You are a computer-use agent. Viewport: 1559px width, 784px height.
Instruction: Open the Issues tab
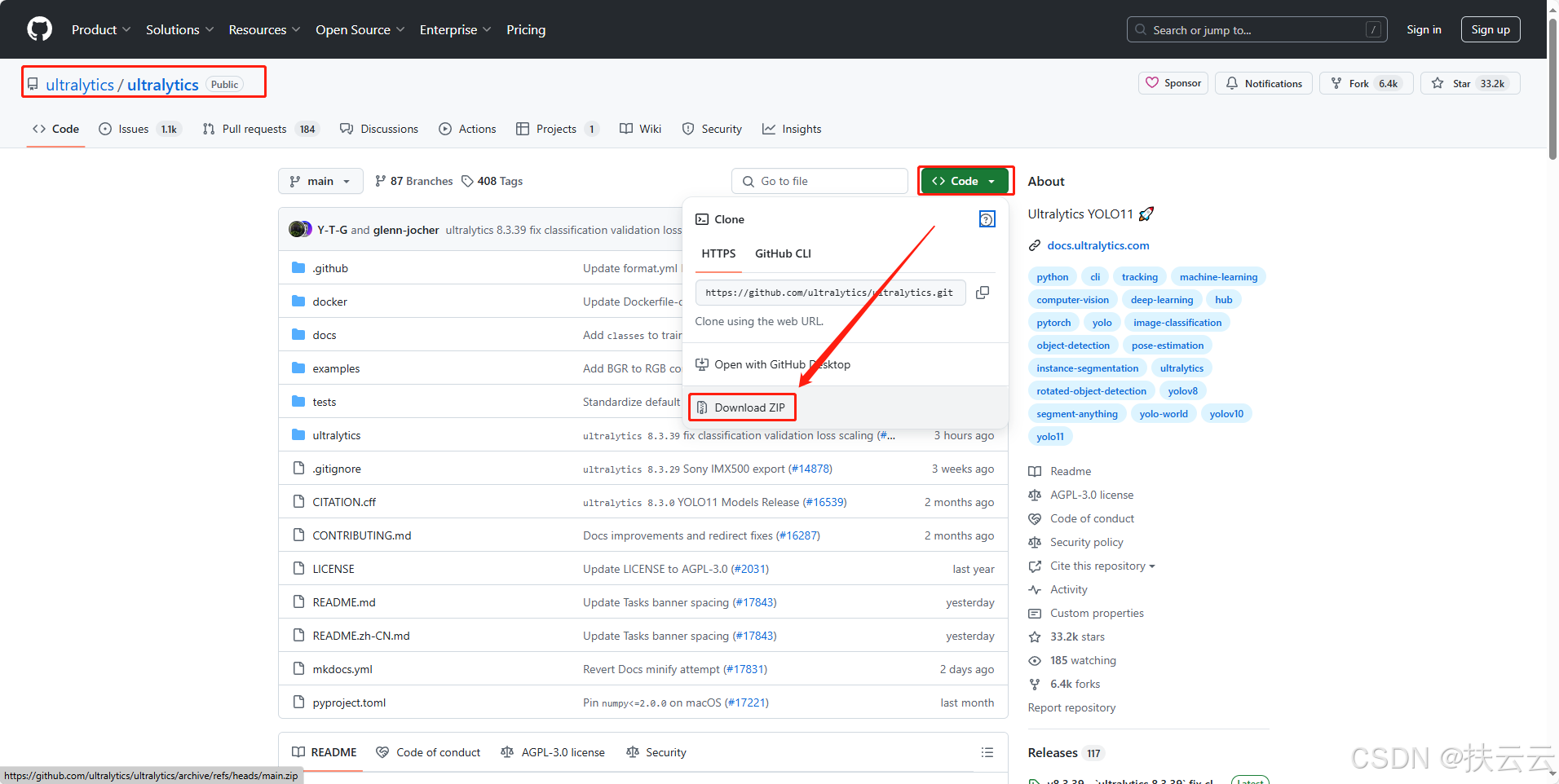139,129
